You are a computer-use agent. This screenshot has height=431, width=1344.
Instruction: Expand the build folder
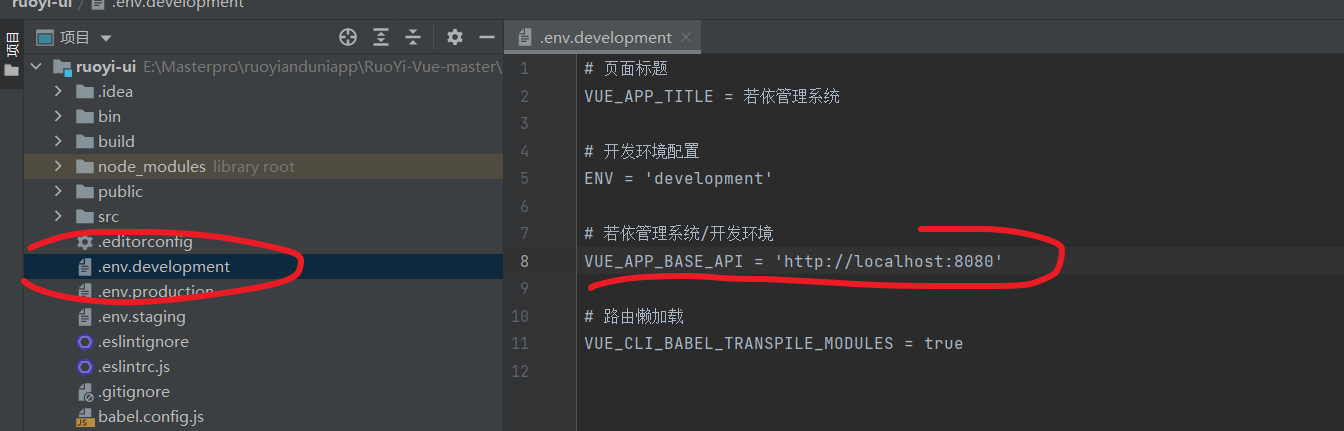click(x=58, y=142)
